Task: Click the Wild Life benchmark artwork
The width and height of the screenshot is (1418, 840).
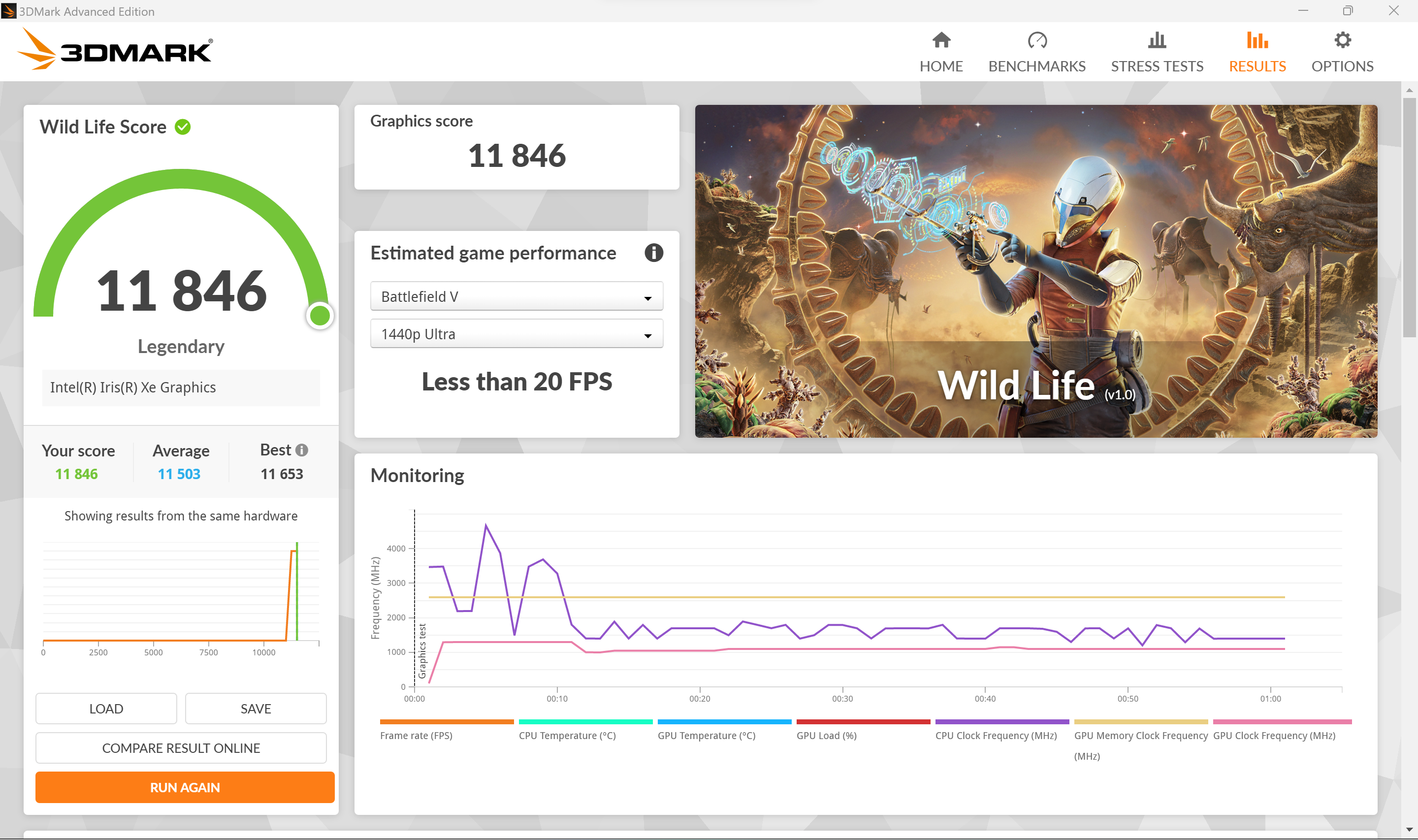Action: click(1035, 271)
